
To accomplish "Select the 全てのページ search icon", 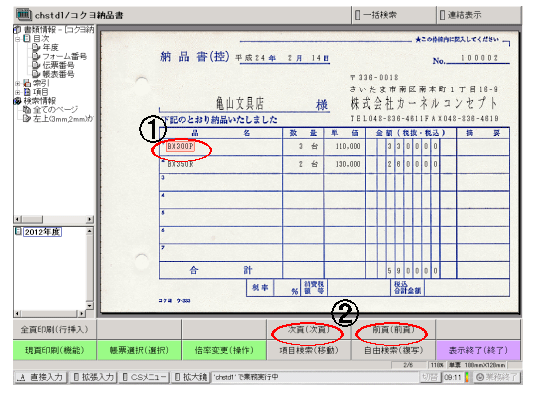I will click(26, 110).
